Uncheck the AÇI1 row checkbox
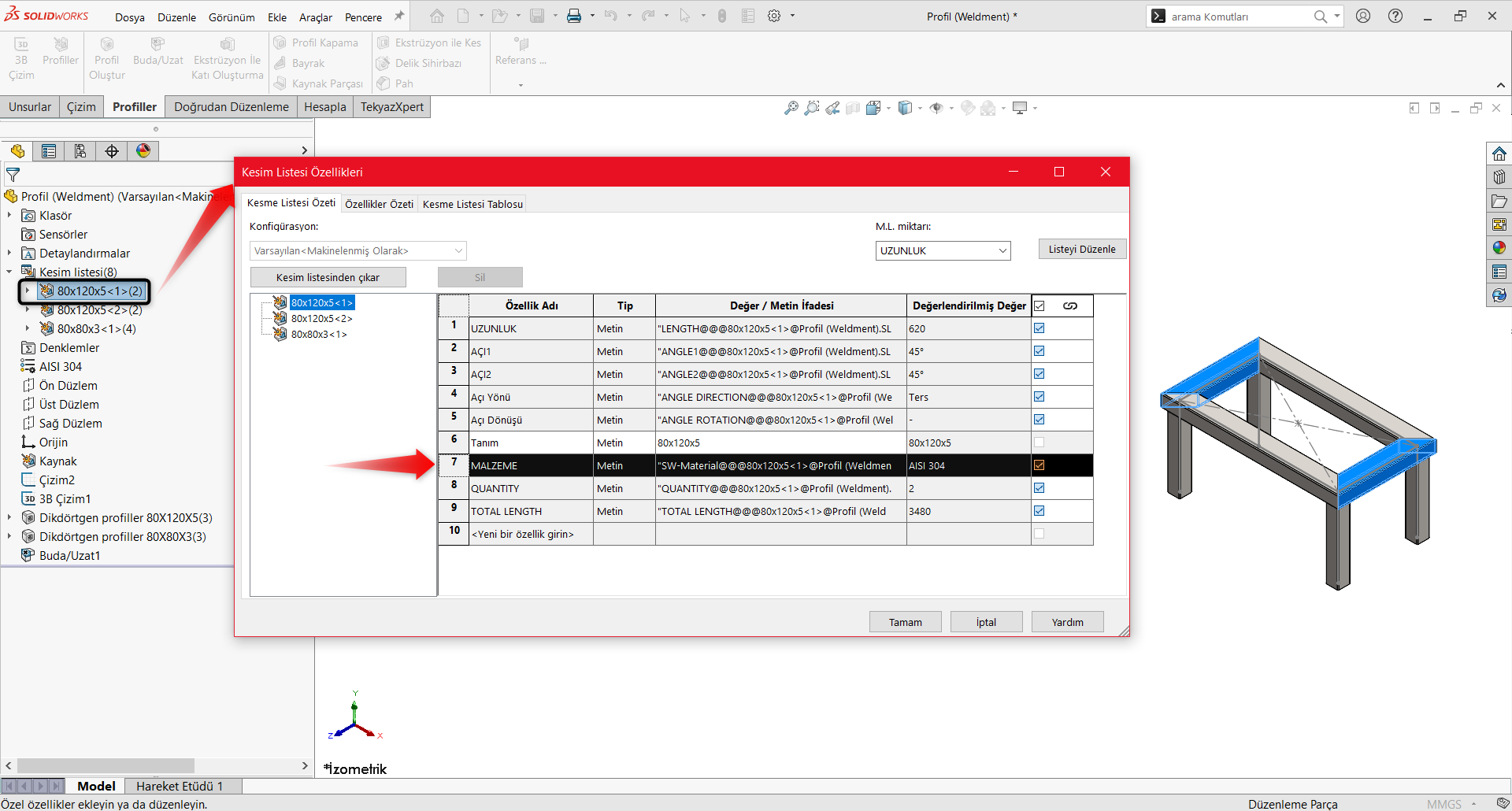 point(1039,351)
